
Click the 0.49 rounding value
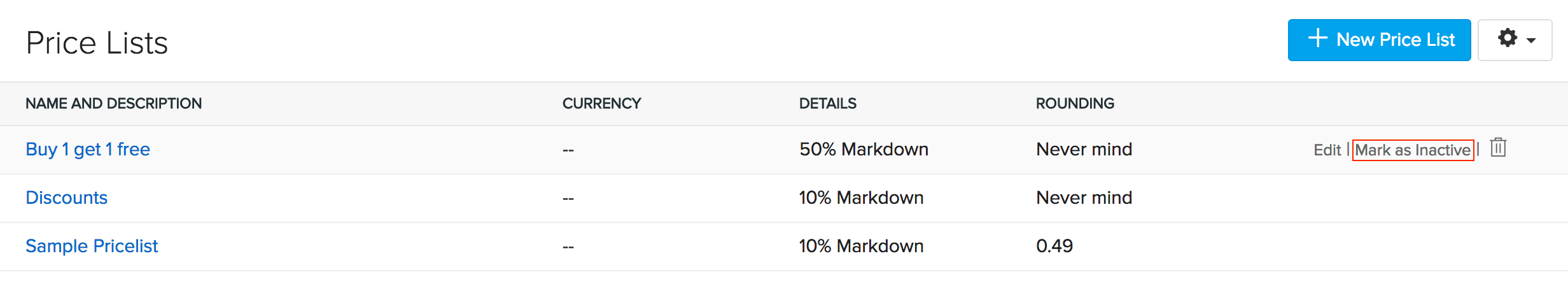[x=1054, y=246]
